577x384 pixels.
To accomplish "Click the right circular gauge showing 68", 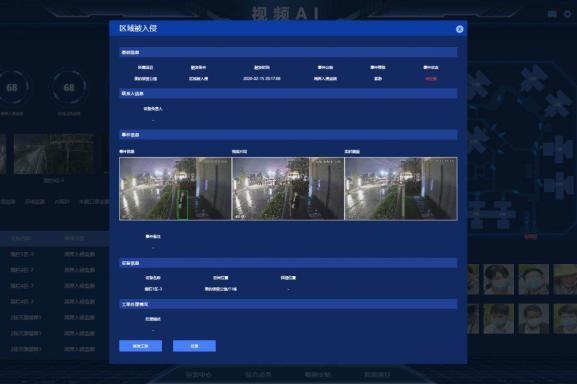I will (x=69, y=88).
